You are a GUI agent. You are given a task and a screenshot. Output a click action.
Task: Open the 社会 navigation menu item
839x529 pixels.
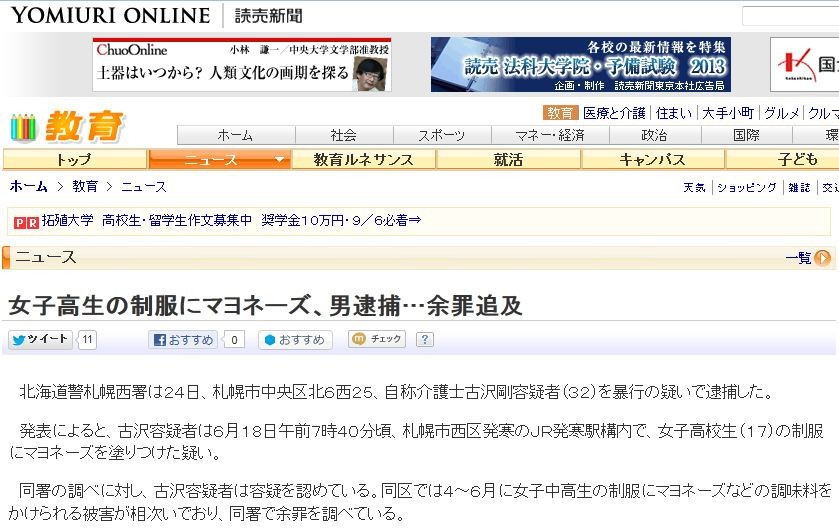[344, 135]
